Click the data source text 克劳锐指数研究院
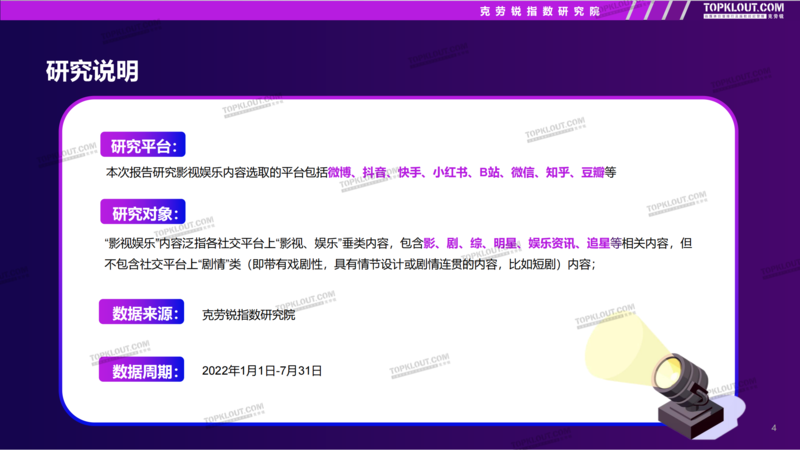 tap(248, 315)
